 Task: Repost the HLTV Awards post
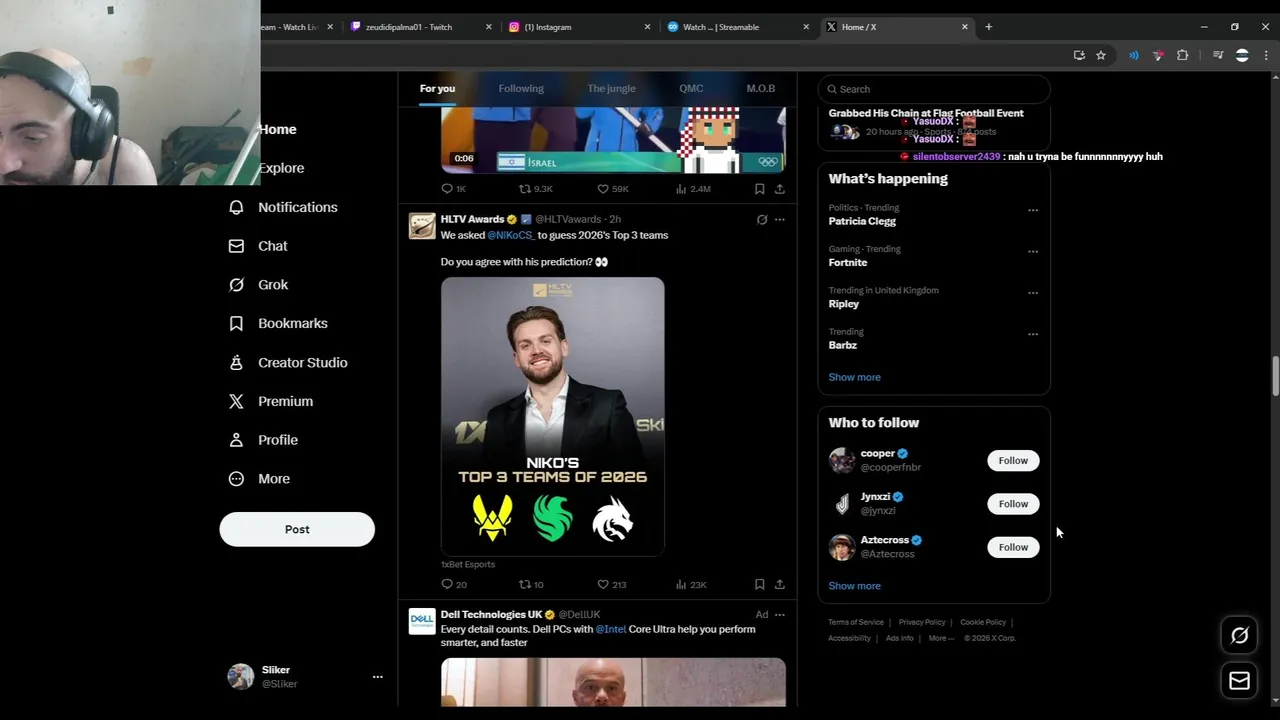click(525, 584)
